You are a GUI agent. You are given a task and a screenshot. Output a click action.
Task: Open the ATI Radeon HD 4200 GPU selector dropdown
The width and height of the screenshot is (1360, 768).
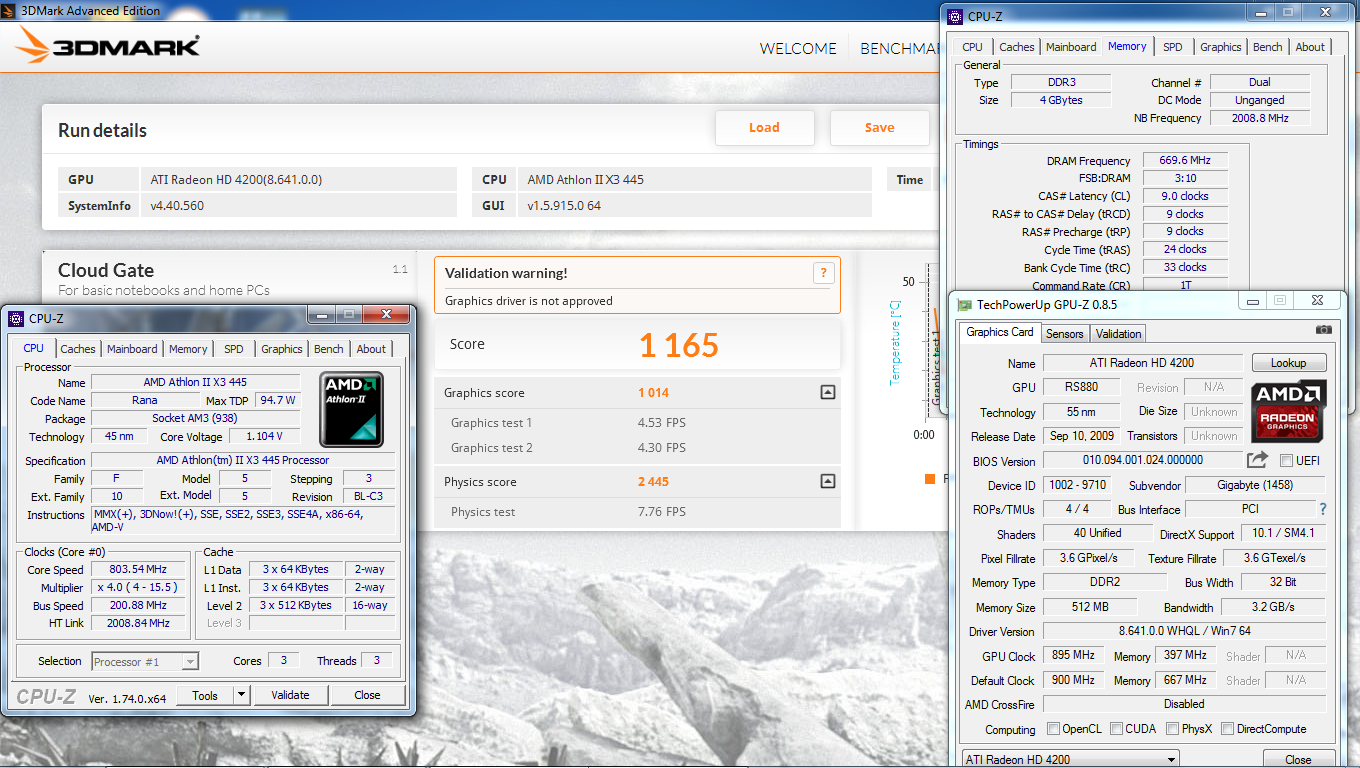(x=1070, y=759)
